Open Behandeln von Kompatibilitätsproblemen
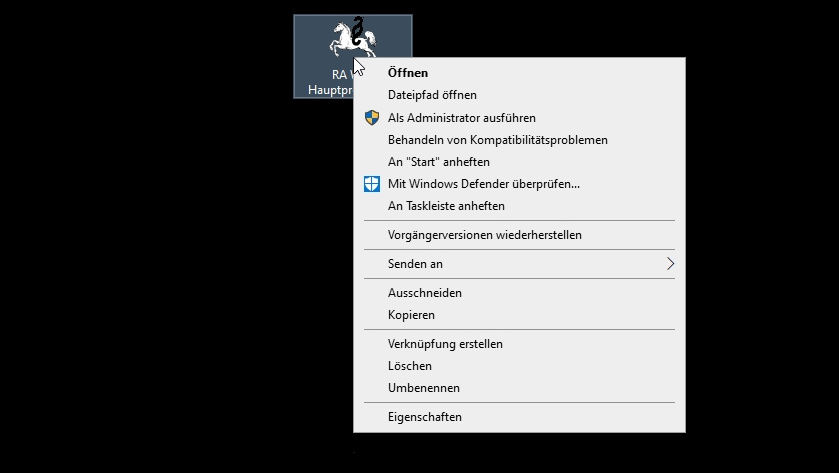 point(497,140)
